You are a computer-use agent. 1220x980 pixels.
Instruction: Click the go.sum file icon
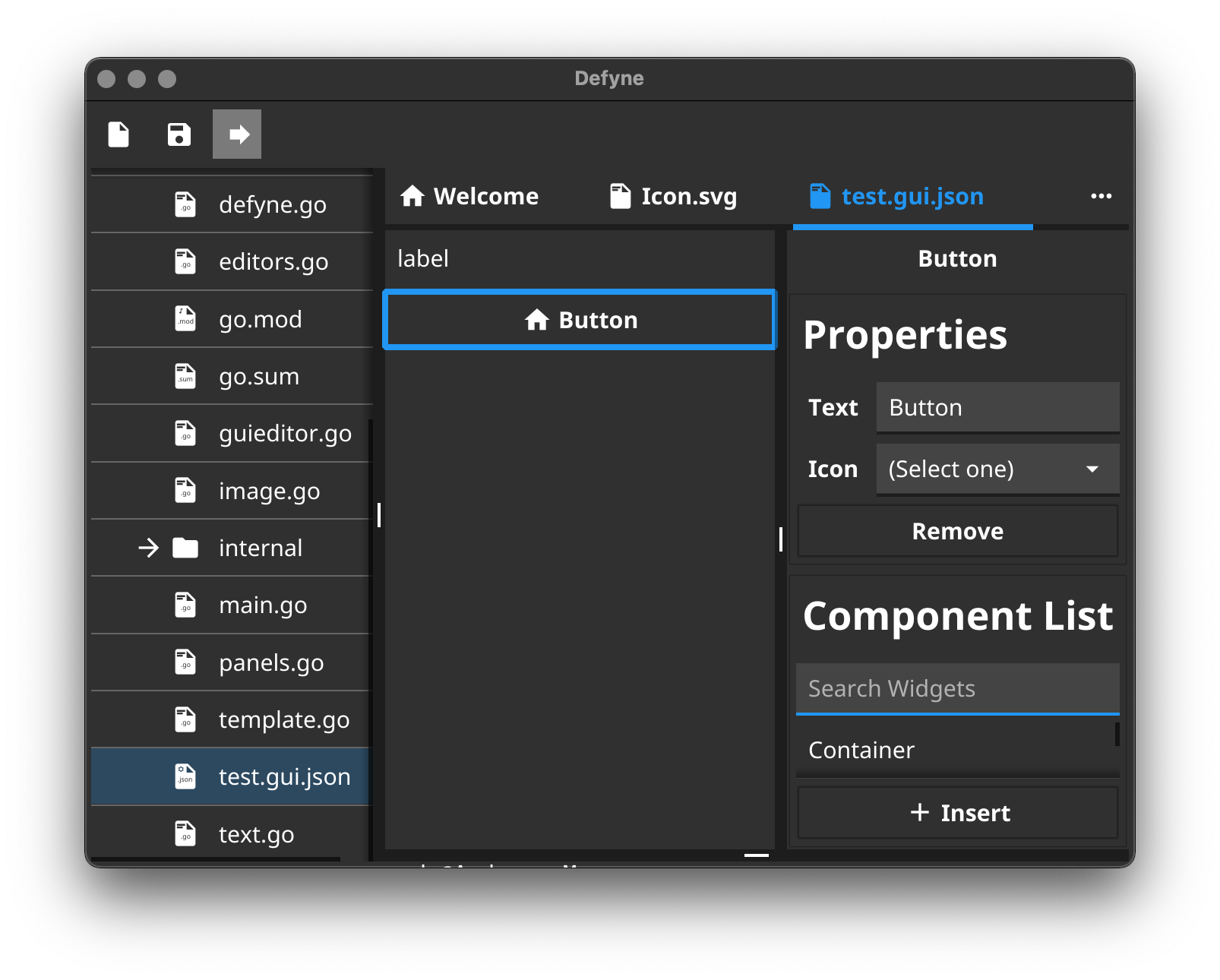[185, 376]
